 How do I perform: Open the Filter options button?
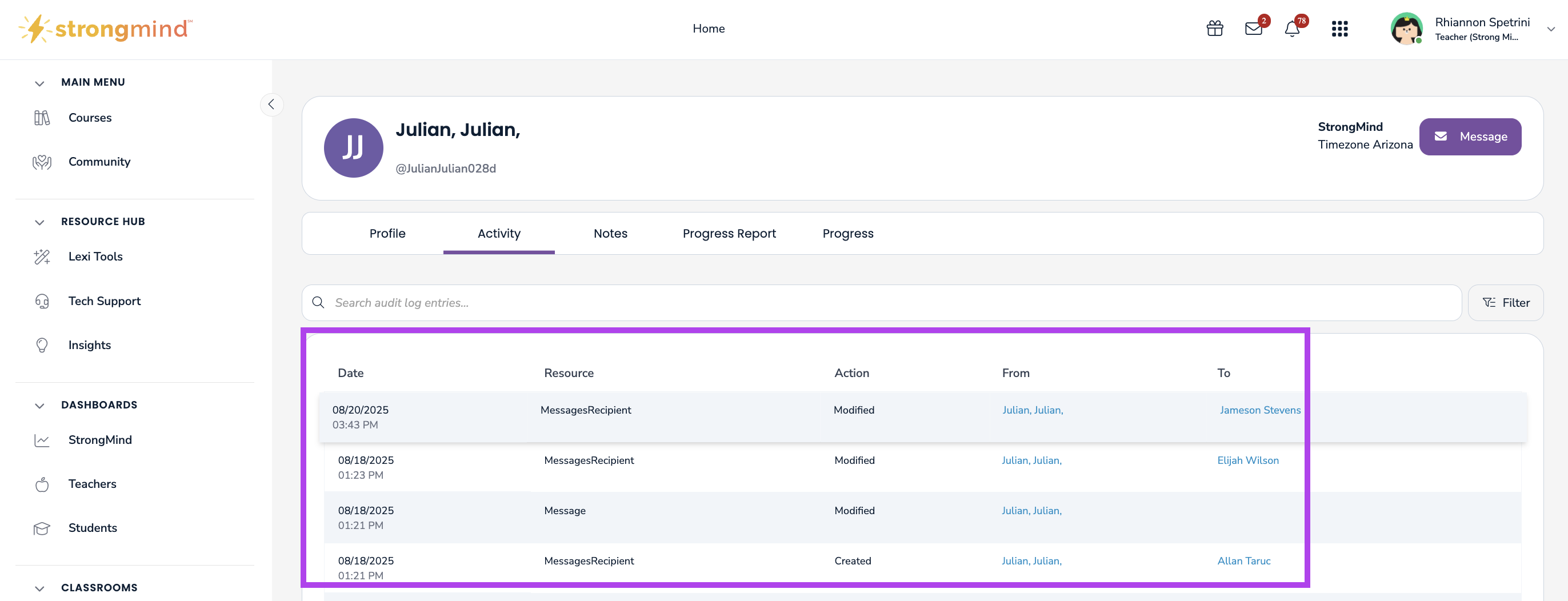[x=1505, y=303]
